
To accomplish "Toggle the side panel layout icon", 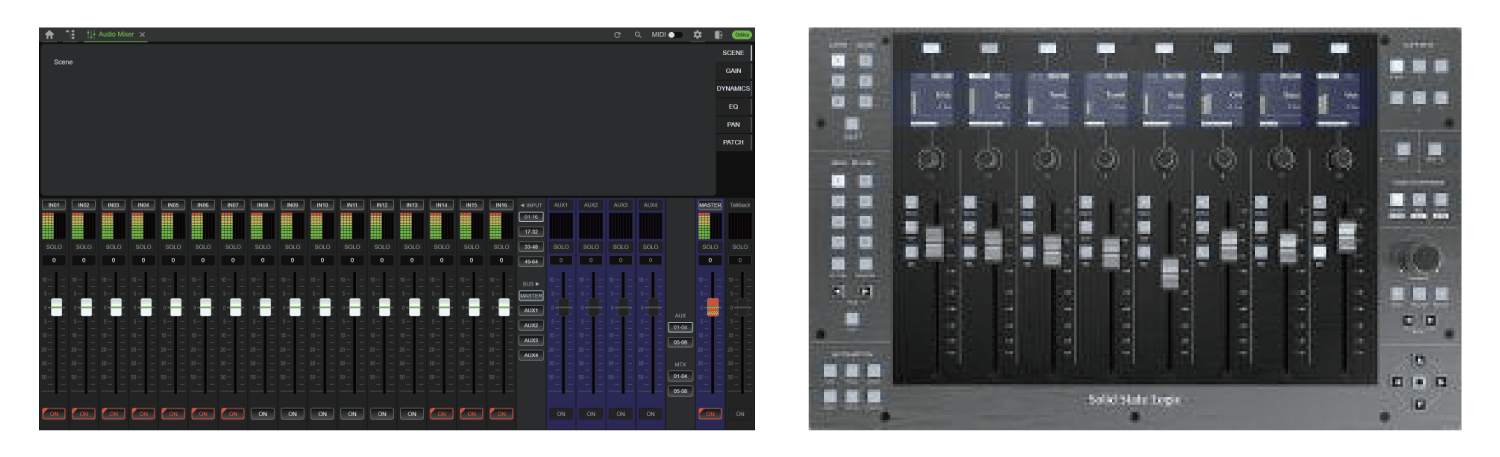I will (x=718, y=35).
